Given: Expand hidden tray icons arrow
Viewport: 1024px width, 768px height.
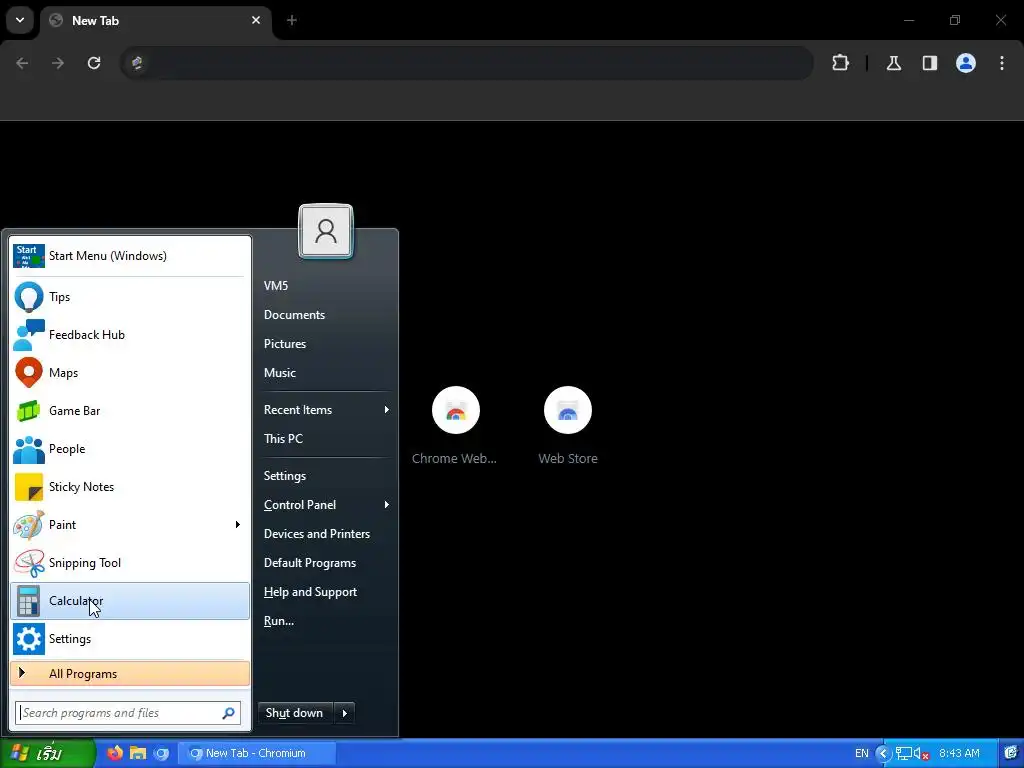Looking at the screenshot, I should point(883,753).
